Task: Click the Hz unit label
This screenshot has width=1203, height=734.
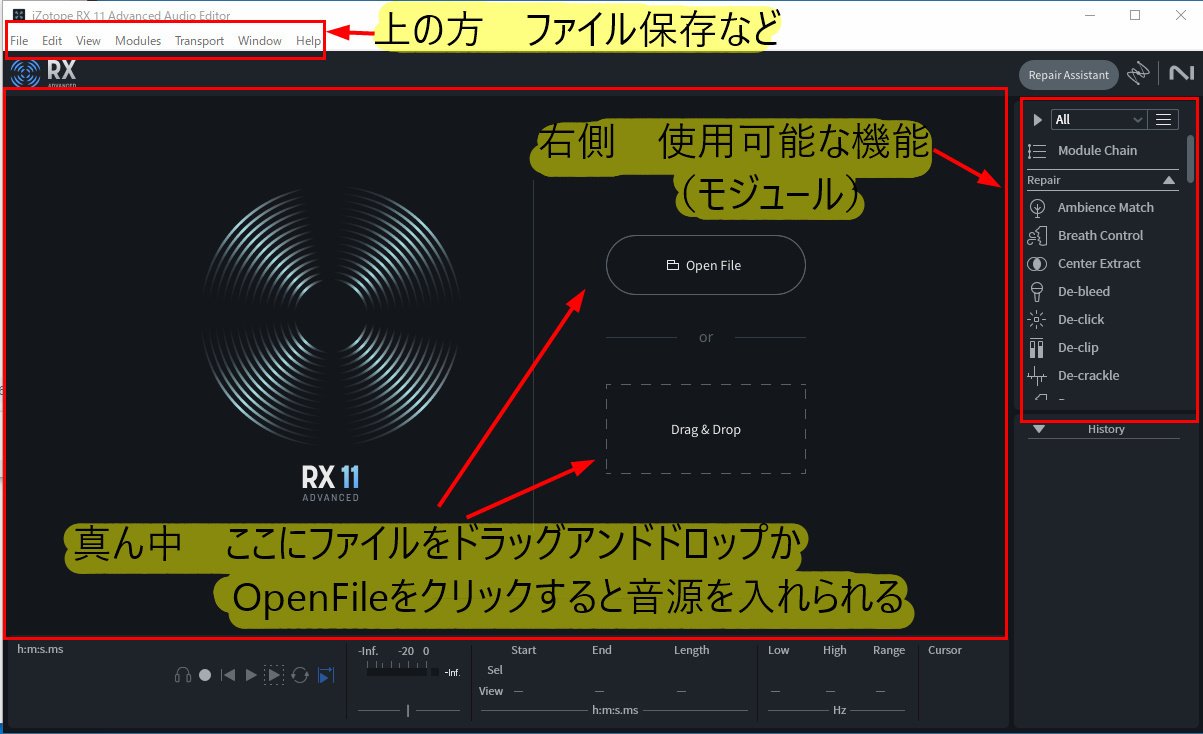Action: [839, 710]
